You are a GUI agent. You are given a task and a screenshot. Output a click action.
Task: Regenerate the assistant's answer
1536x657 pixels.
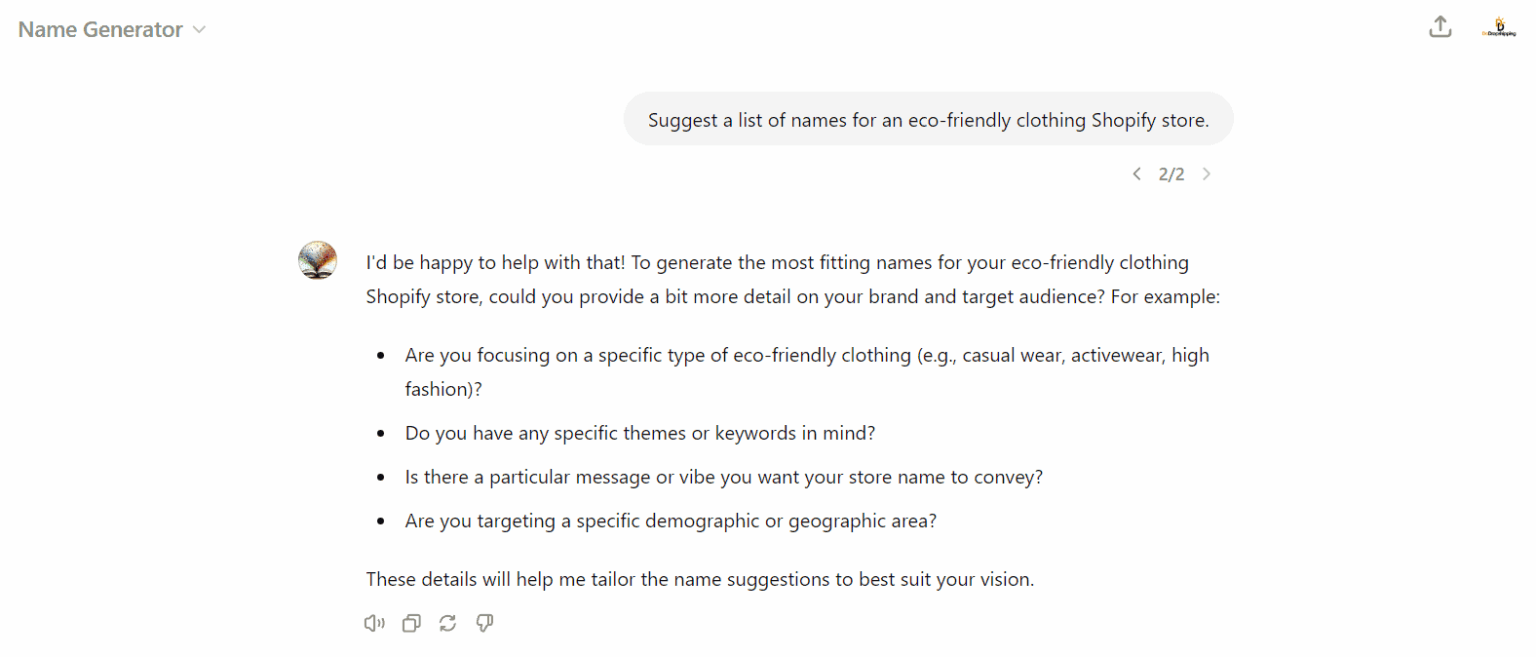(x=447, y=622)
